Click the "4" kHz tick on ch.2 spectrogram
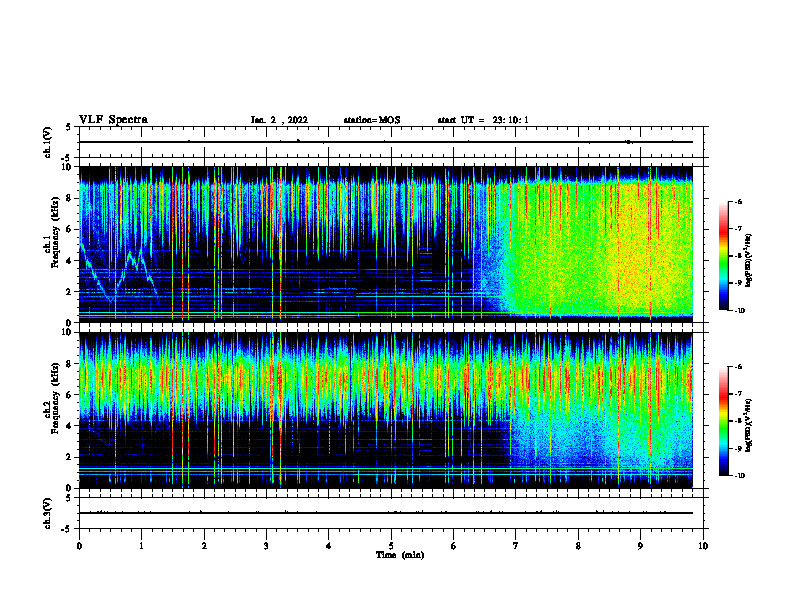792x612 pixels. (69, 426)
